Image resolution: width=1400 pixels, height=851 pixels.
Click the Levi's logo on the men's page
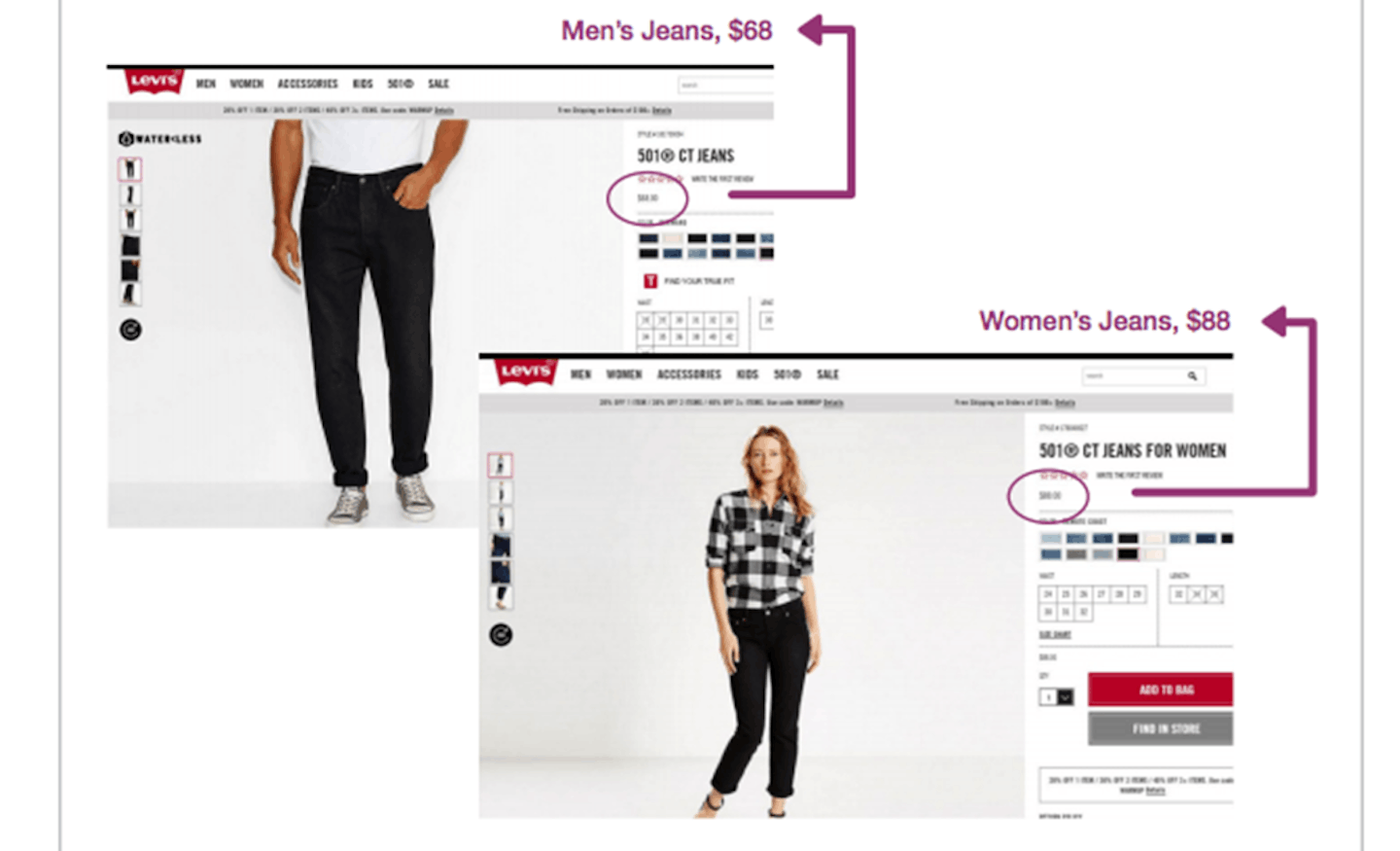pos(155,81)
